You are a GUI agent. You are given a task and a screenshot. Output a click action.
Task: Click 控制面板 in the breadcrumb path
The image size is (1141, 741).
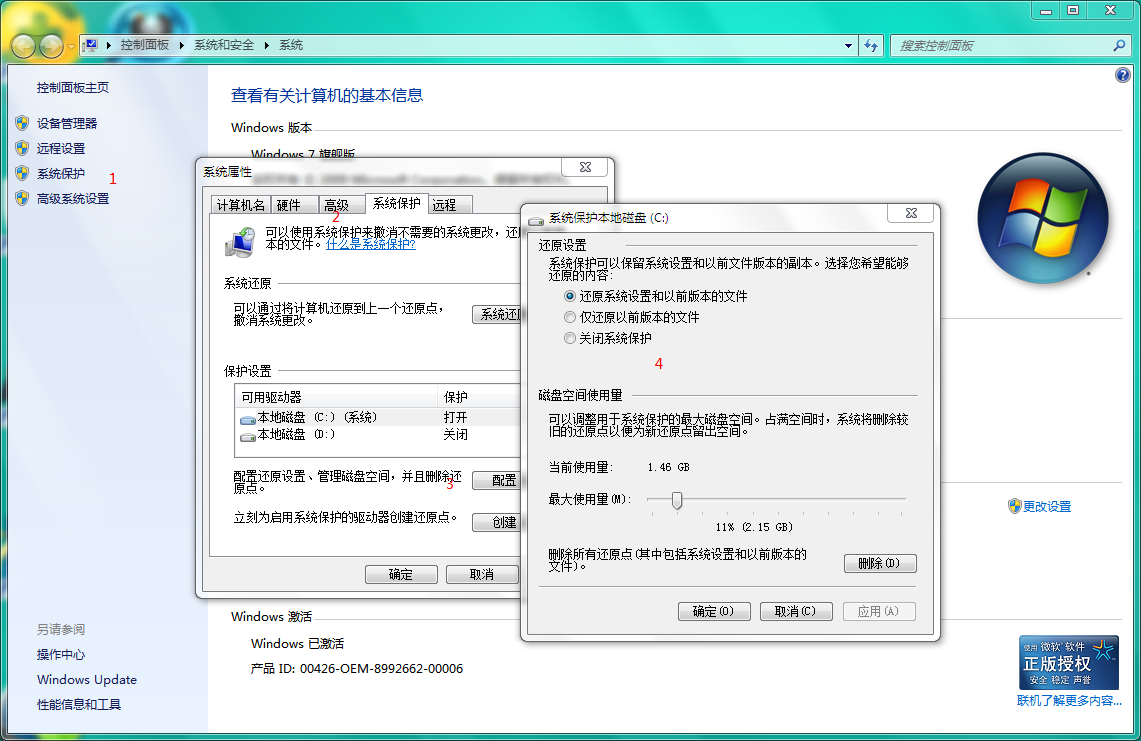click(144, 45)
